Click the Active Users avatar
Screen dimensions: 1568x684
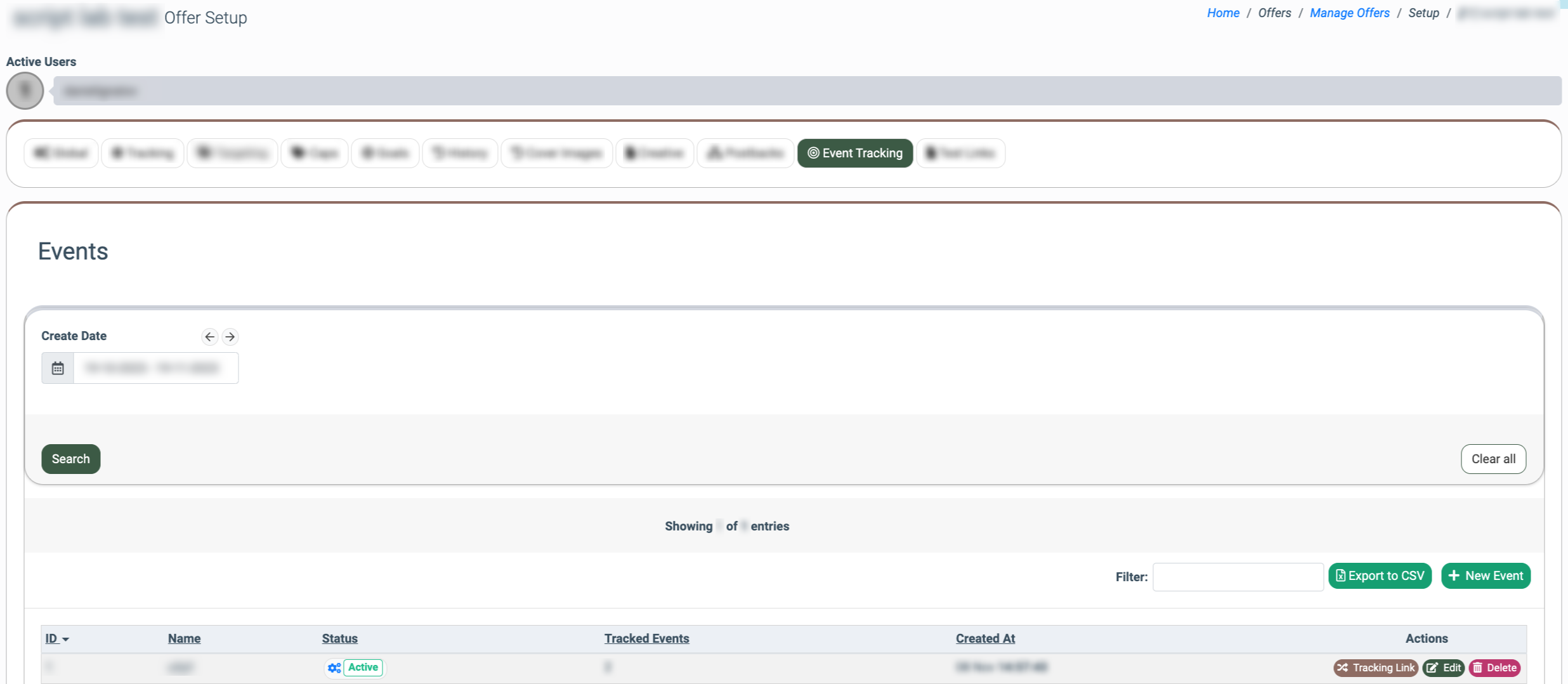pyautogui.click(x=25, y=91)
